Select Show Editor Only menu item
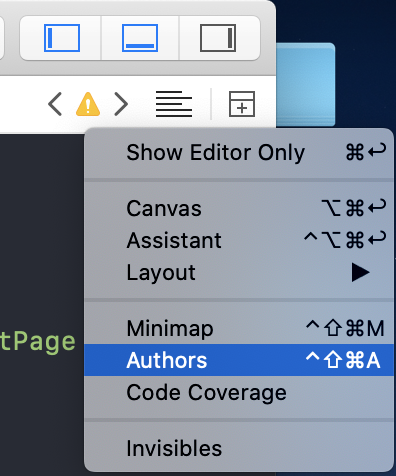 click(x=239, y=153)
